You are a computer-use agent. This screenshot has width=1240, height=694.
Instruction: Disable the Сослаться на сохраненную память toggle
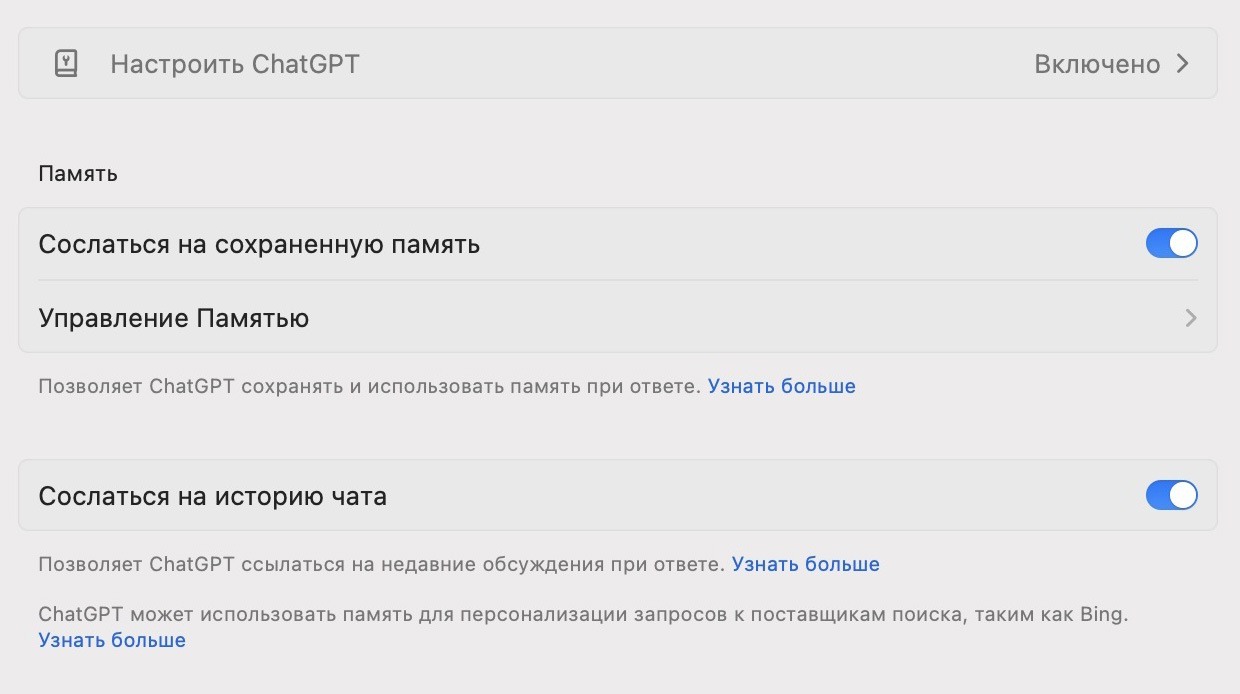pos(1171,244)
